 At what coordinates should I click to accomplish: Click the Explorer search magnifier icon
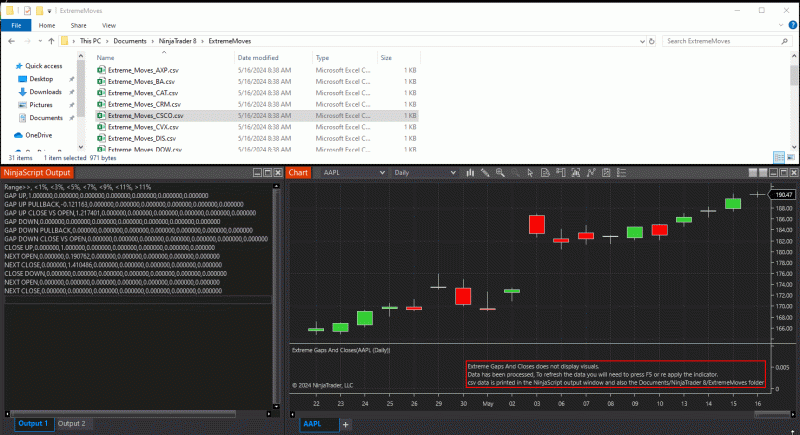tap(784, 41)
